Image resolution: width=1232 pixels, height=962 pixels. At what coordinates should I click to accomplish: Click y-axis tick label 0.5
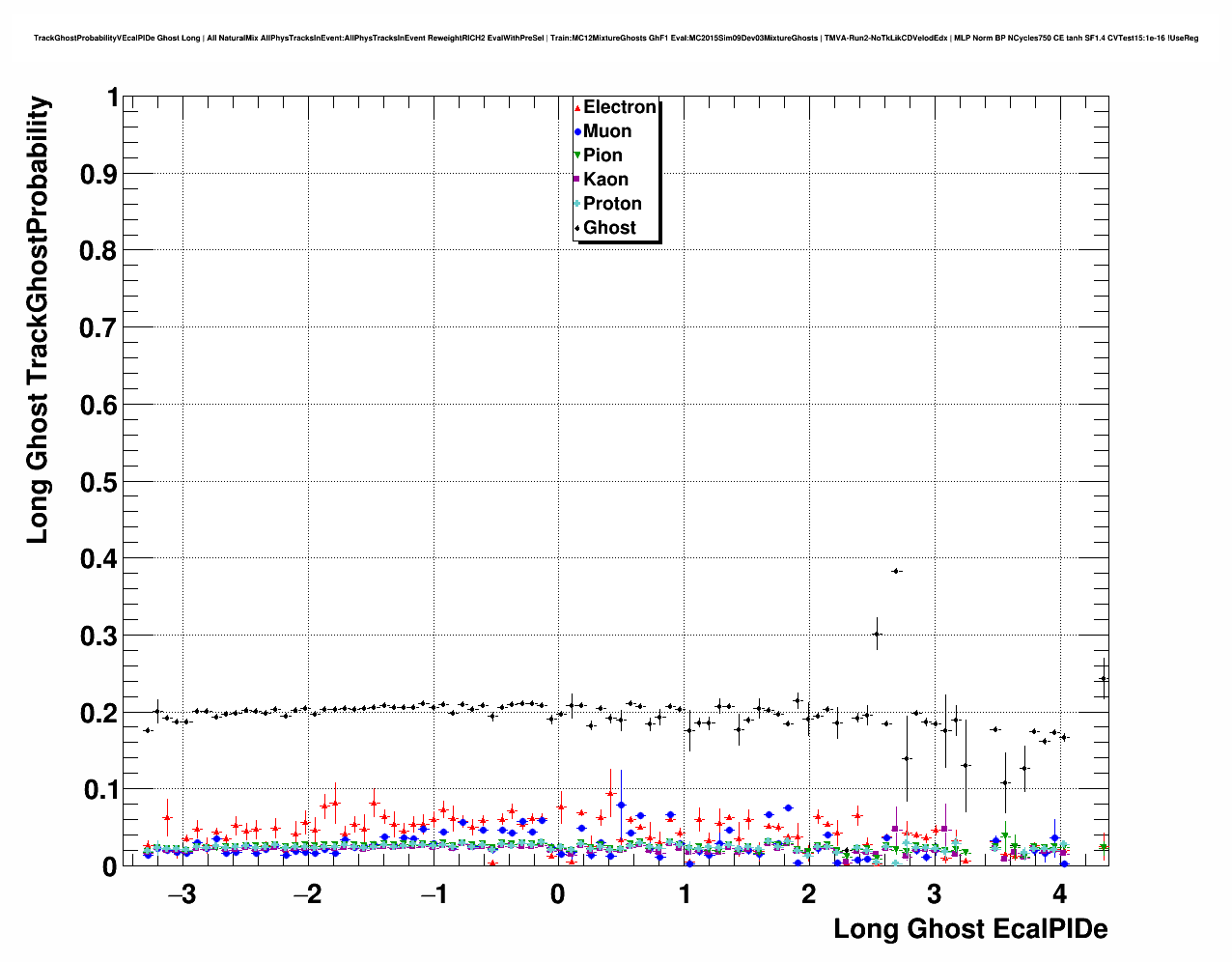point(100,482)
